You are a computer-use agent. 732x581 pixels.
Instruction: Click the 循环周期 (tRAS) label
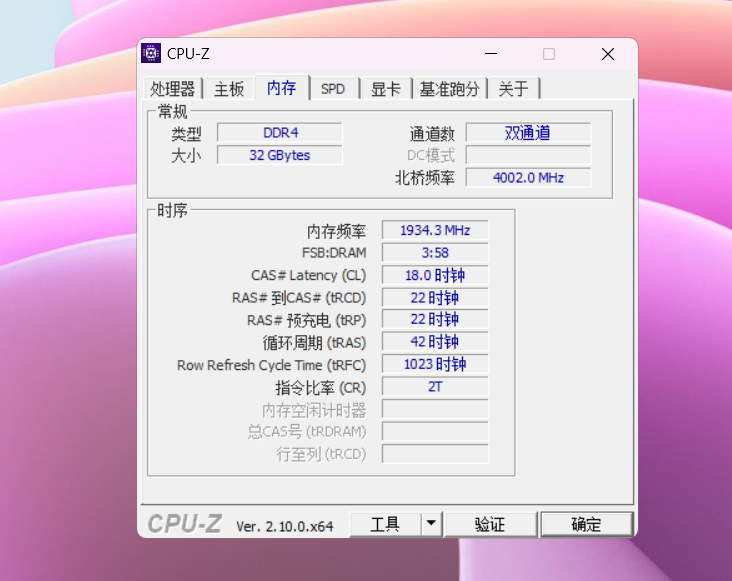(x=314, y=343)
